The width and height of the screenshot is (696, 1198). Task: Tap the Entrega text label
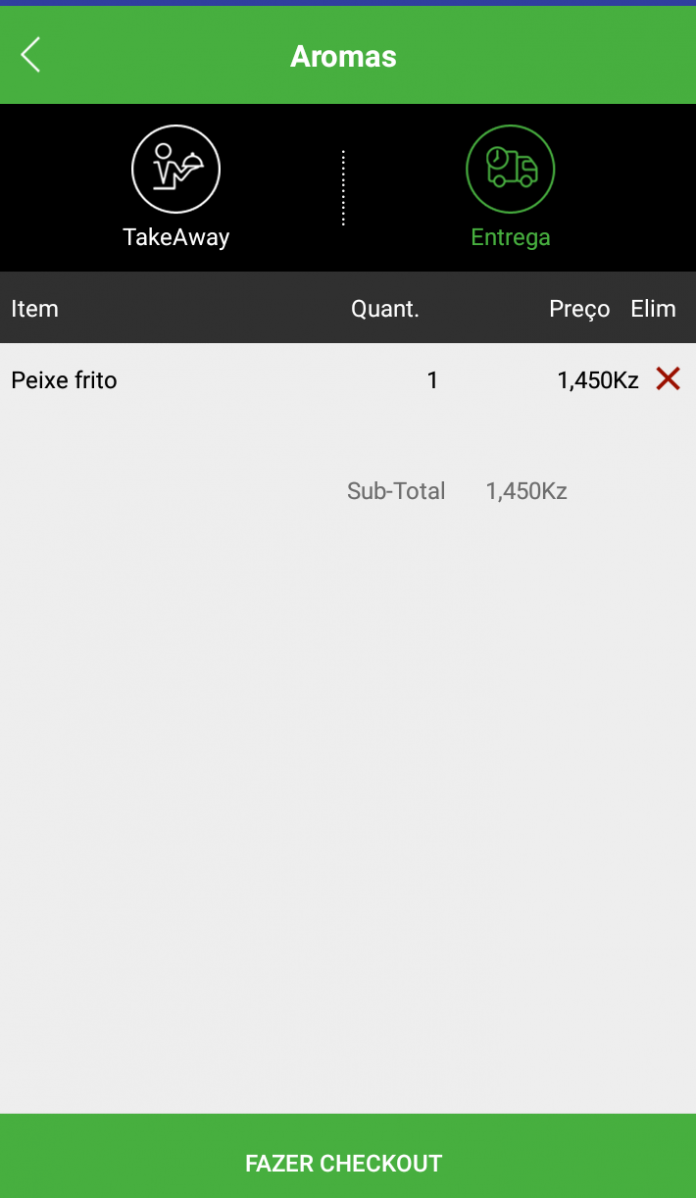[510, 237]
